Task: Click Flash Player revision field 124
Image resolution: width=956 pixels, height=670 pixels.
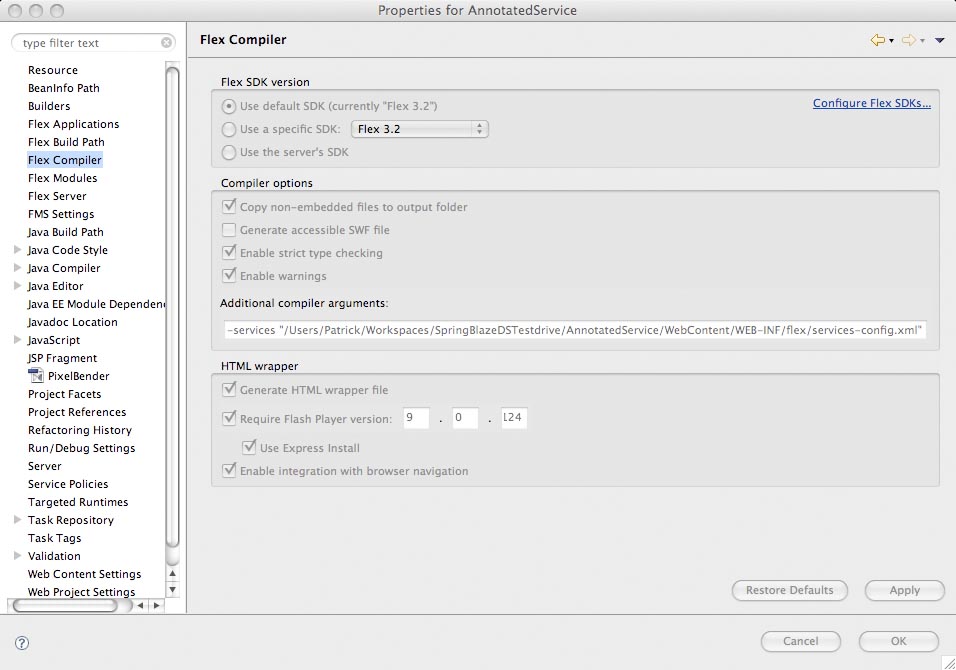Action: [x=514, y=418]
